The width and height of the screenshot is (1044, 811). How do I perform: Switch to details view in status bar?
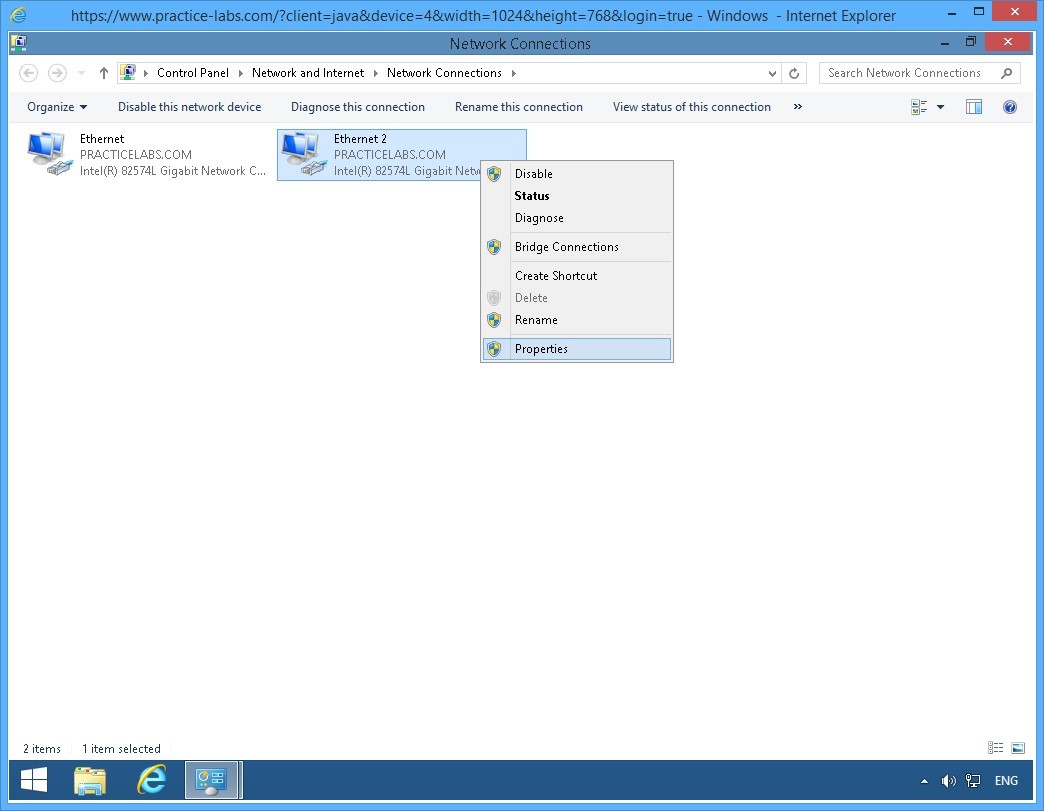(995, 748)
